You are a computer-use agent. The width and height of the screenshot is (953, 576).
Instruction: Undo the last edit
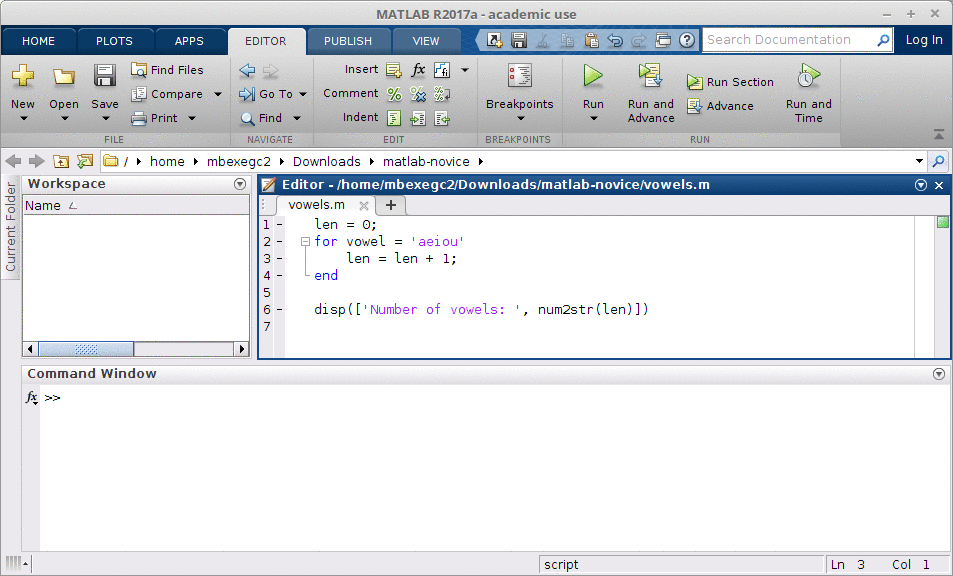click(x=615, y=38)
